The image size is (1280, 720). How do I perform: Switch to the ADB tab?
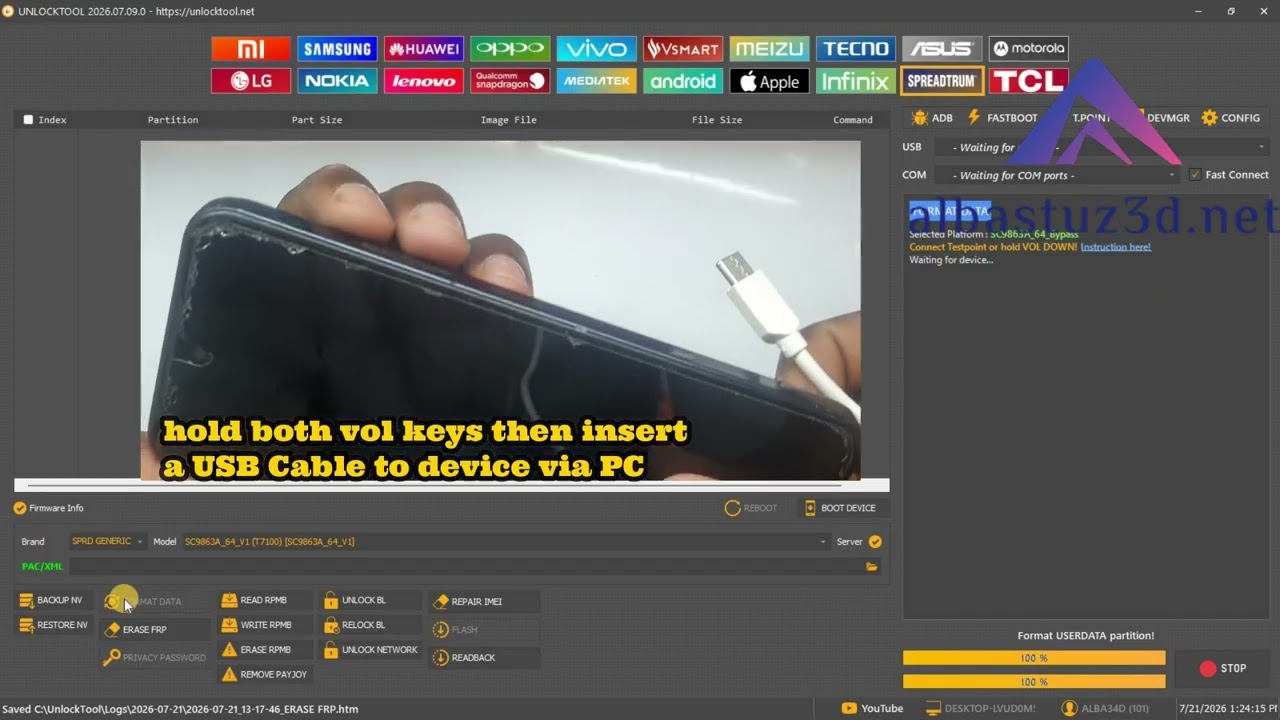[x=933, y=118]
